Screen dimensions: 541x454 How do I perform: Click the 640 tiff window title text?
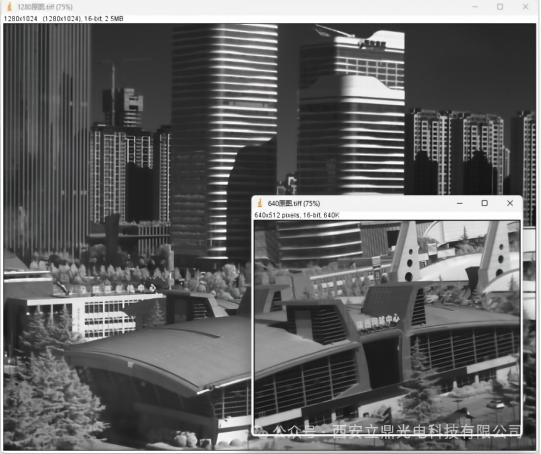294,204
